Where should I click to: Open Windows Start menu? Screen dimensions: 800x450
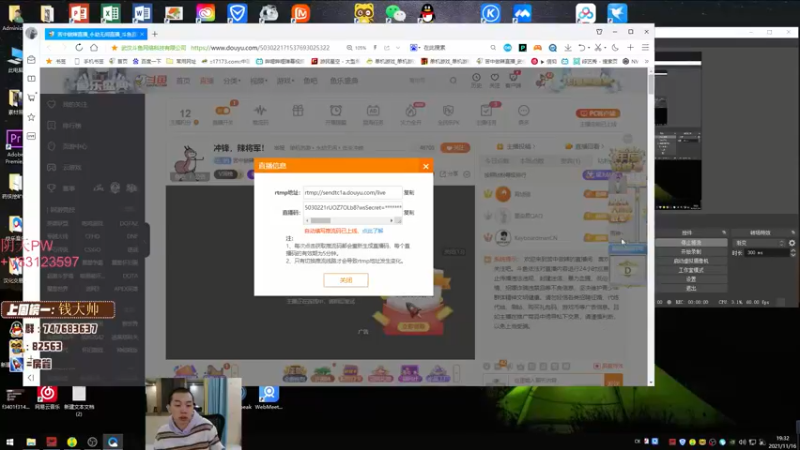(10, 442)
